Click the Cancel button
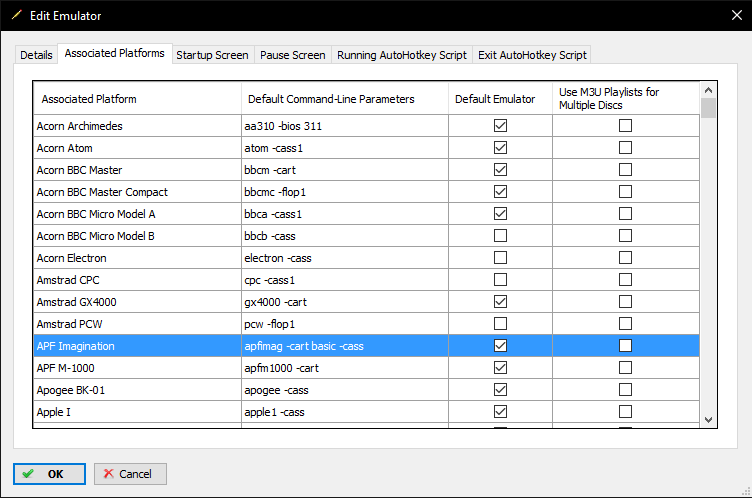The height and width of the screenshot is (498, 752). [130, 474]
